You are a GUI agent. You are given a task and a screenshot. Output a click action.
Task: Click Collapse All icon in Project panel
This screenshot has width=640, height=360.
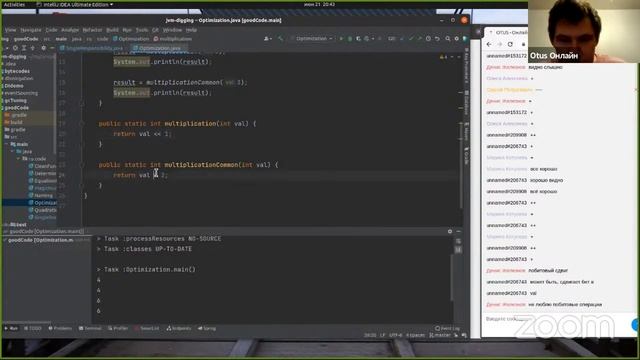click(x=33, y=48)
